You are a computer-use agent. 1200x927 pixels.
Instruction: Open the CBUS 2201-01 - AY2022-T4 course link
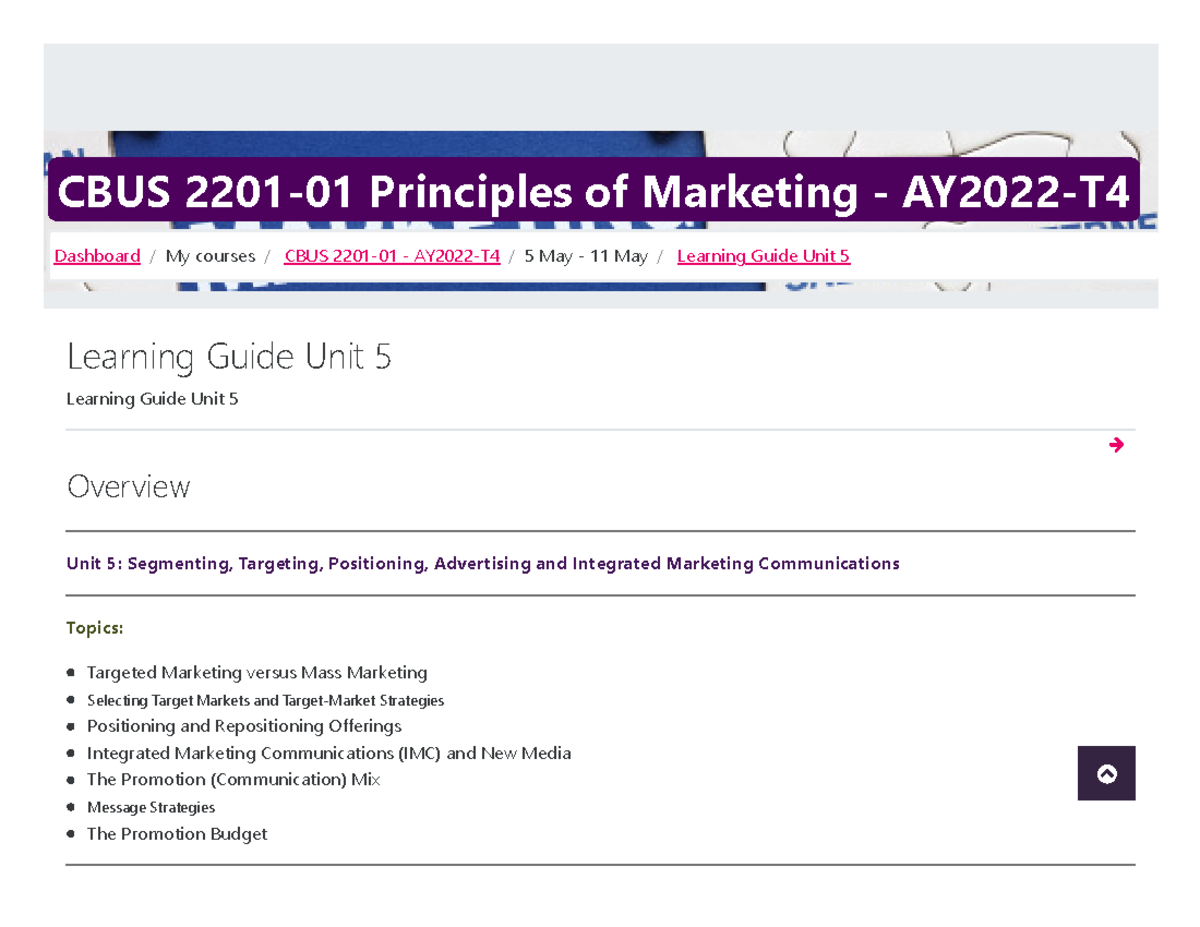pyautogui.click(x=391, y=256)
